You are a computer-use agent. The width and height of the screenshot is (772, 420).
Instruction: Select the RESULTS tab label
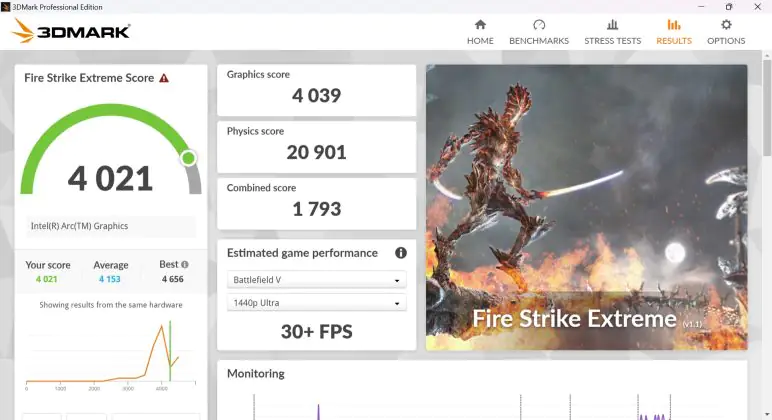tap(674, 41)
